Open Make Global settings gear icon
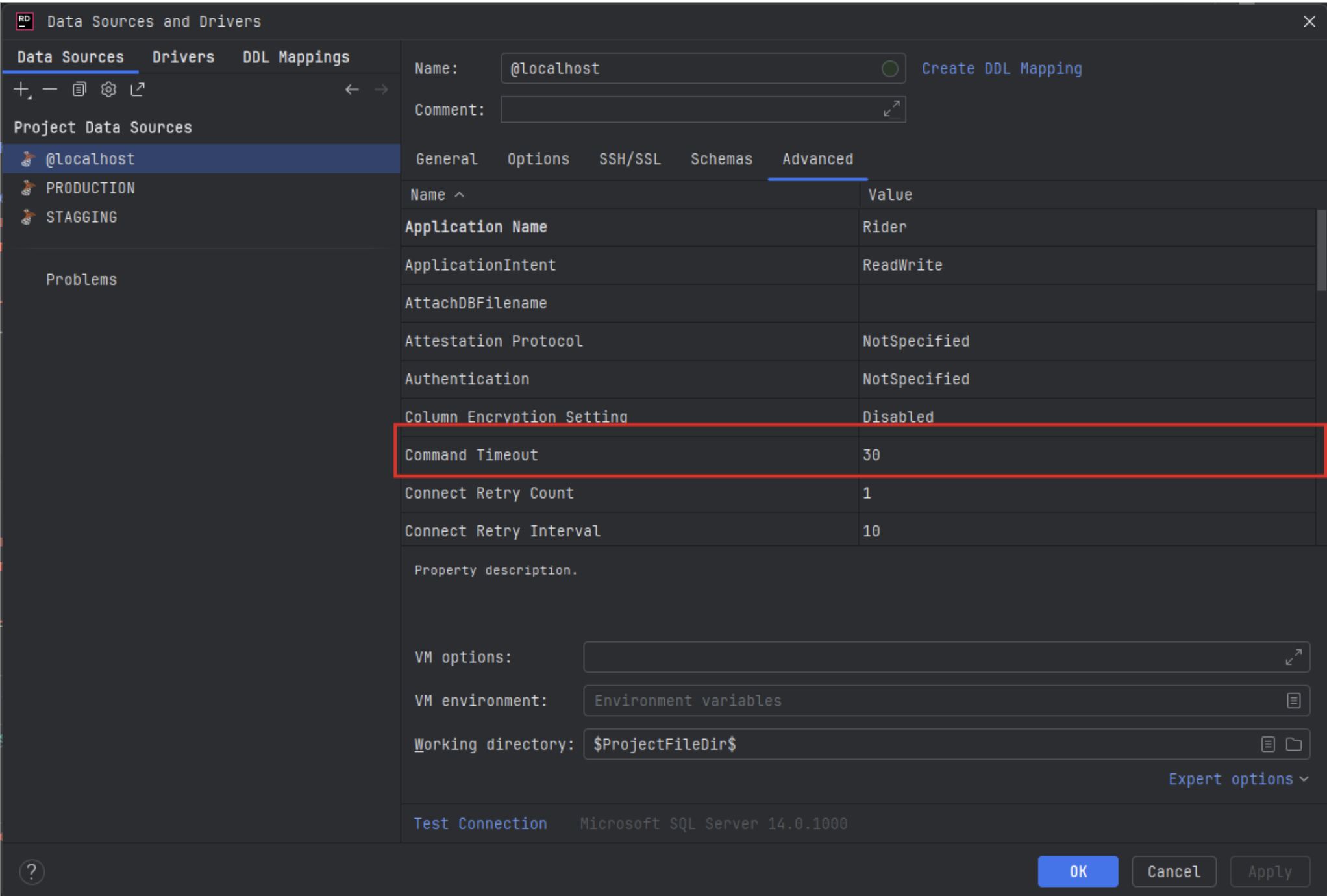 point(108,90)
